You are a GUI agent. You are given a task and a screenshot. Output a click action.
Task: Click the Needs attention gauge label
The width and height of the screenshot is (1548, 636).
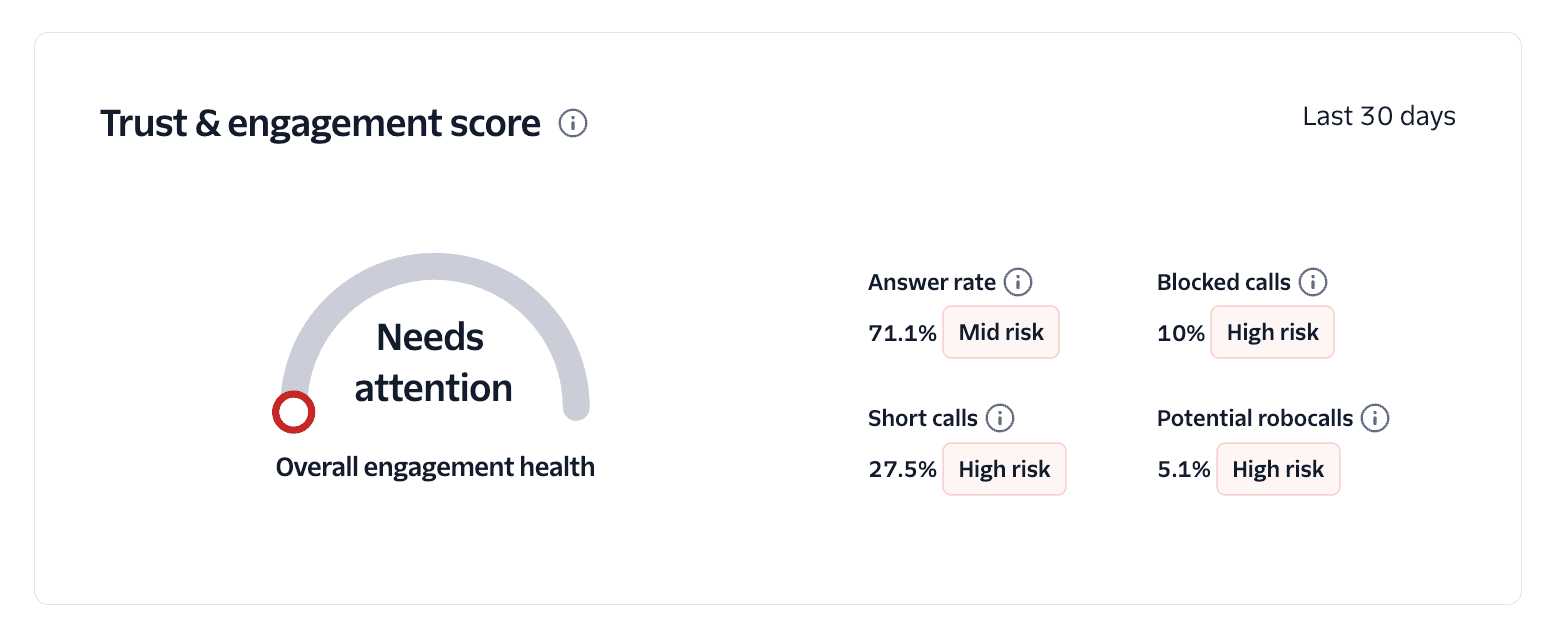pos(431,362)
